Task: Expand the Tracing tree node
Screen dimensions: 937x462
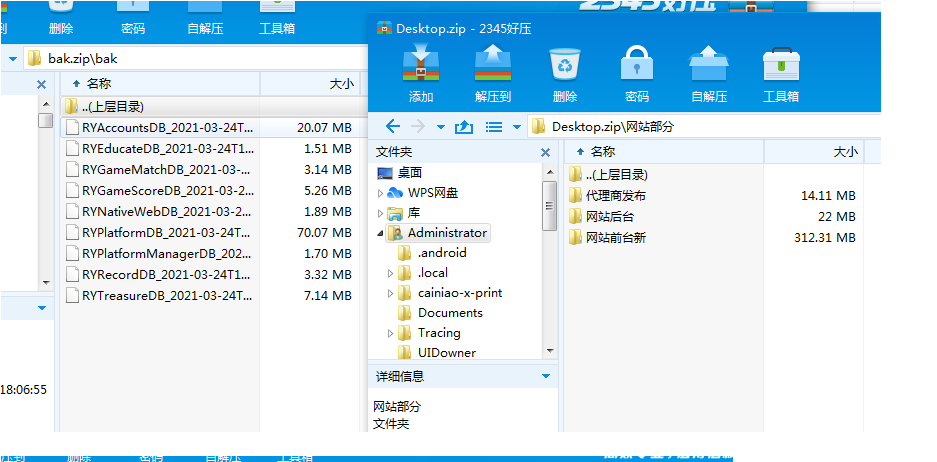Action: (x=390, y=333)
